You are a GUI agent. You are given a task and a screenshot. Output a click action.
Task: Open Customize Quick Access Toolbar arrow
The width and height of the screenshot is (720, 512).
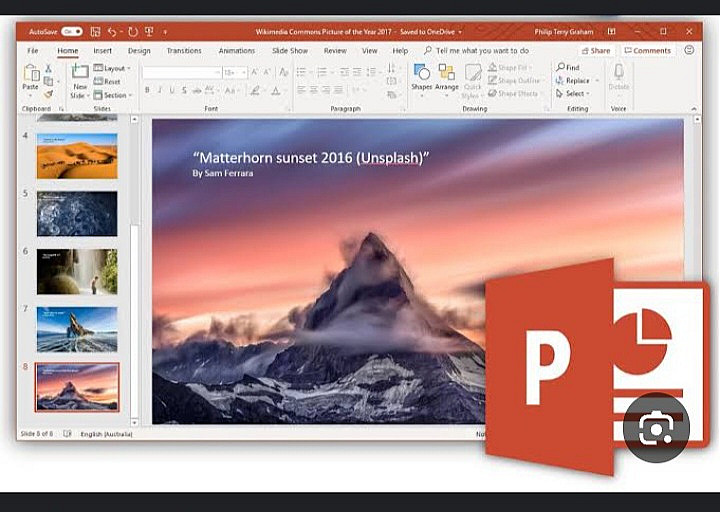(x=165, y=32)
